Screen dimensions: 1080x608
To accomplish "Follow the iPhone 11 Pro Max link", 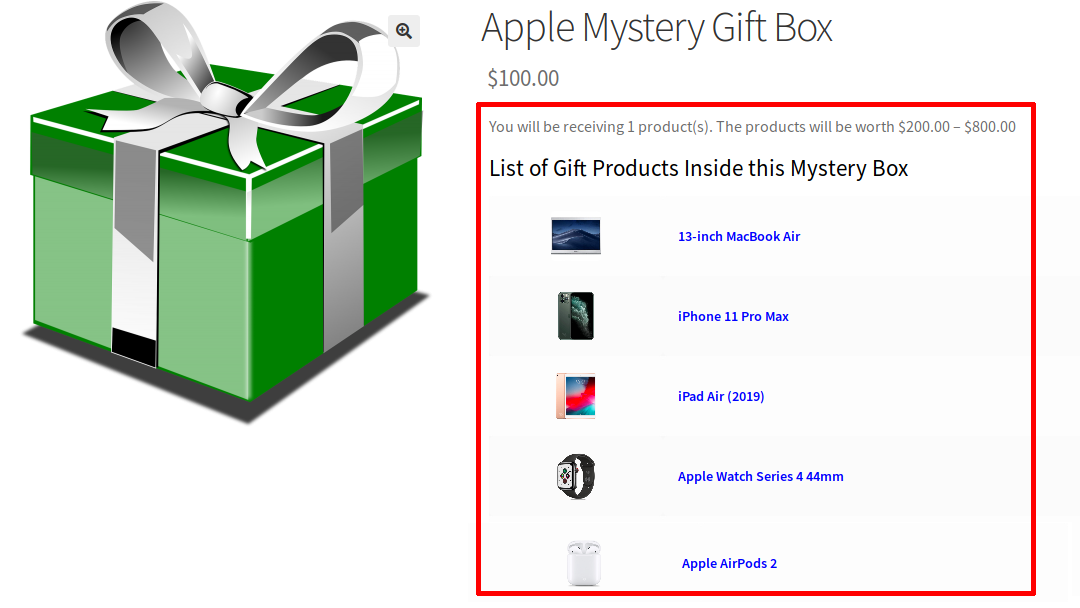I will (733, 316).
